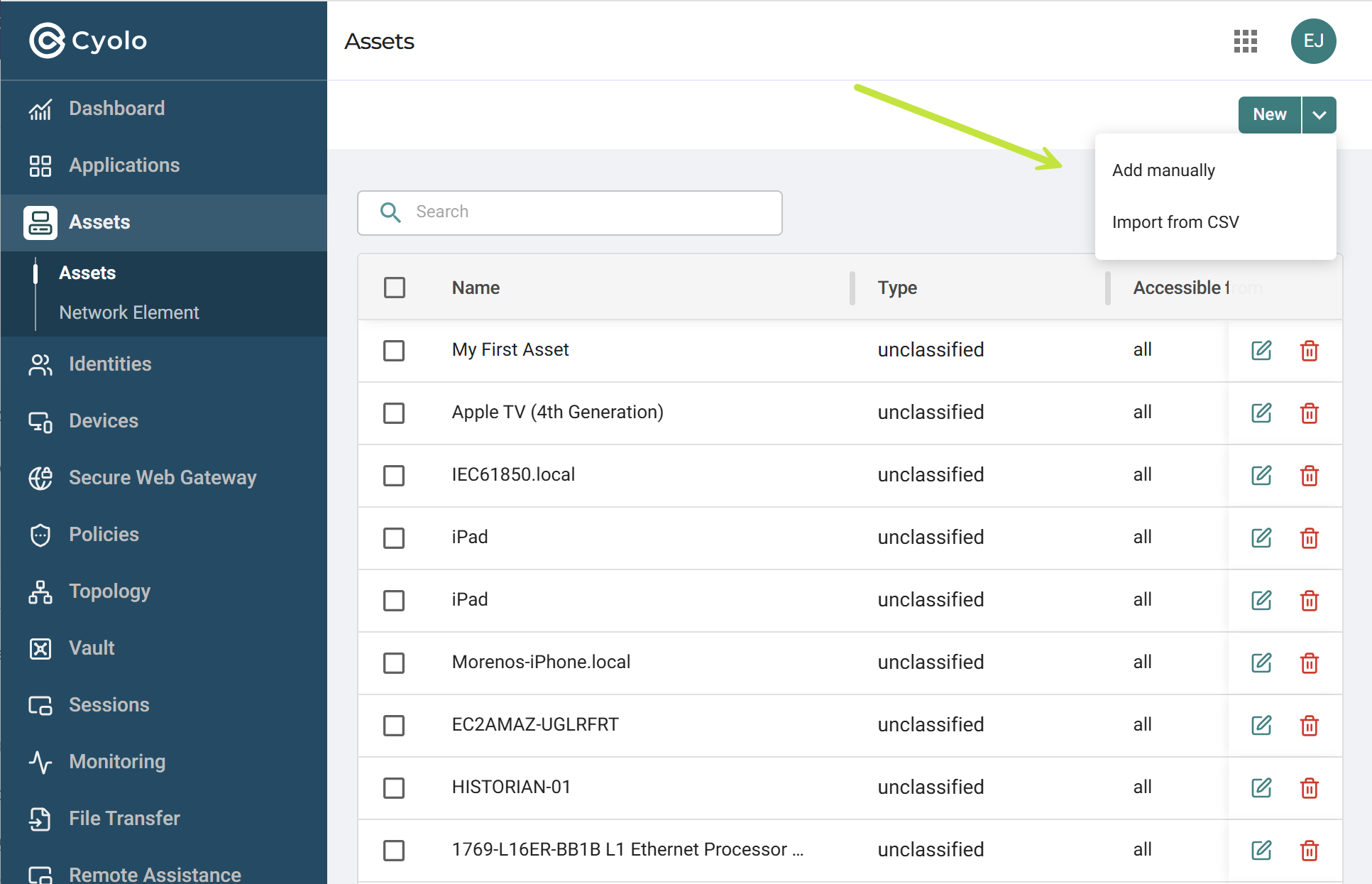Check the HISTORIAN-01 checkbox

[x=394, y=788]
